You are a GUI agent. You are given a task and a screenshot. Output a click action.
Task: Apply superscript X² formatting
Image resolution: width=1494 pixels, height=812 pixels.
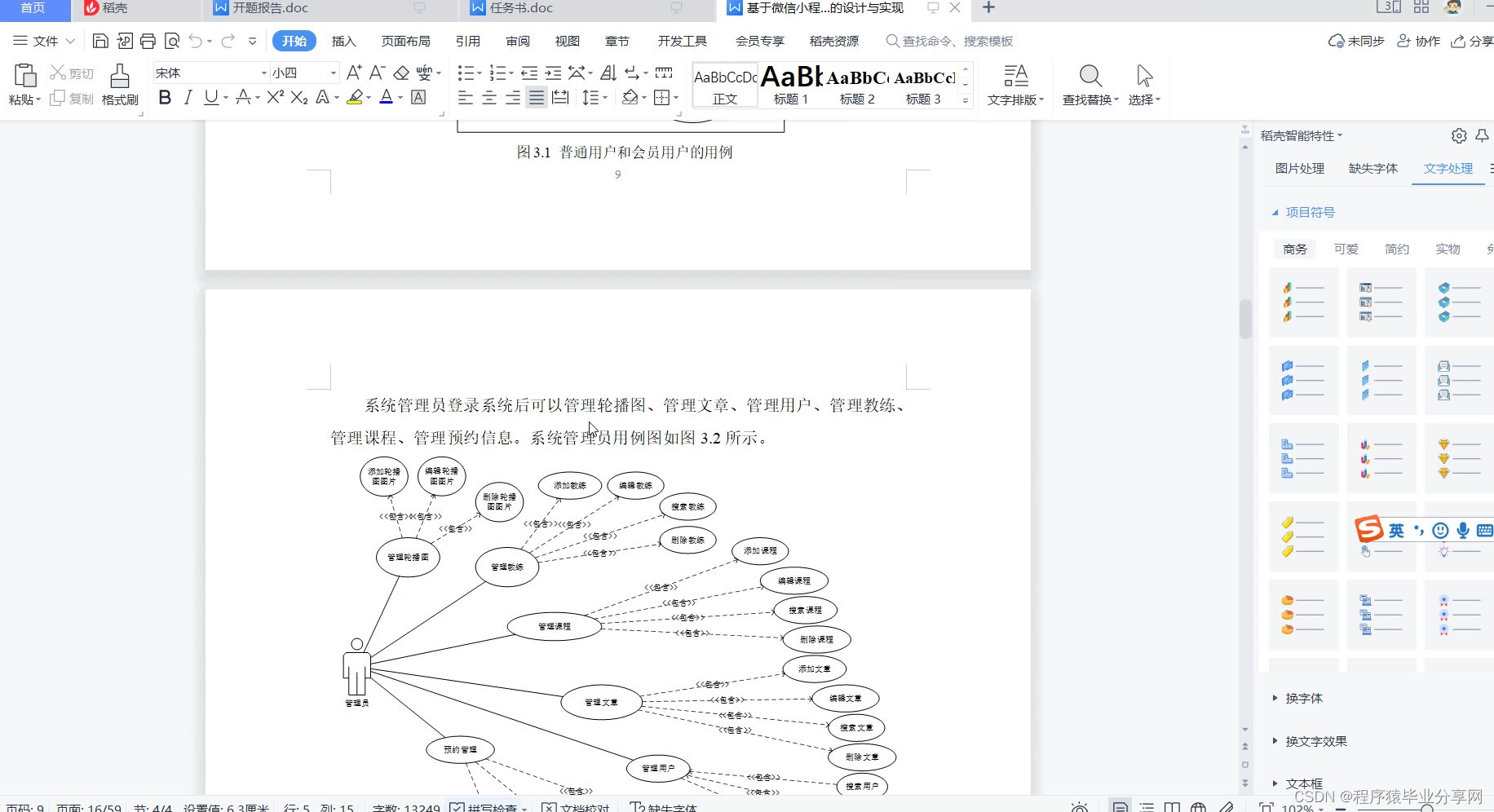coord(275,97)
